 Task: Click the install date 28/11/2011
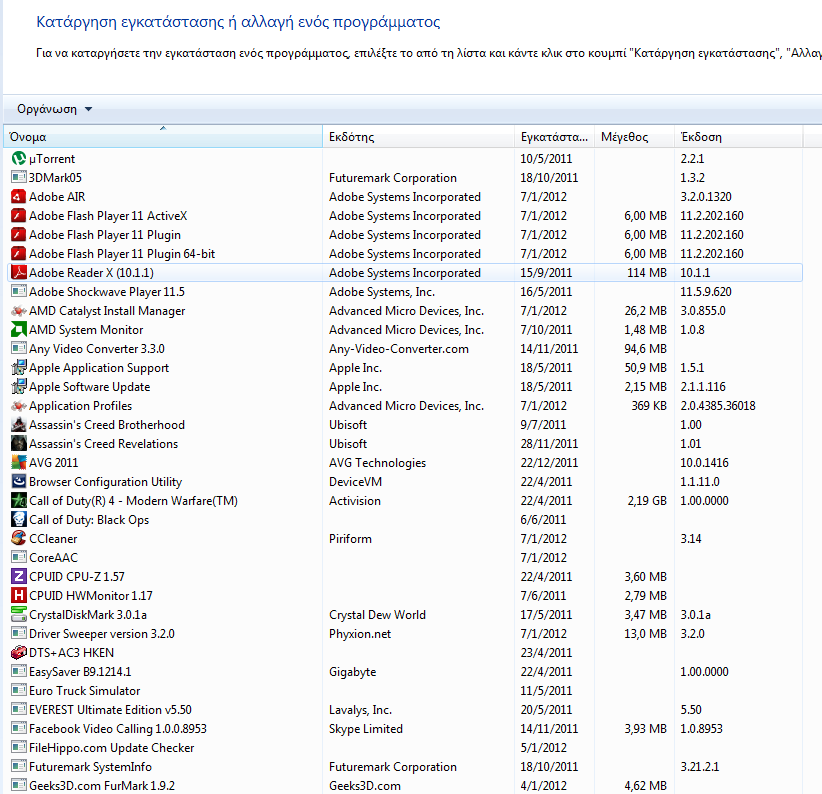tap(549, 443)
